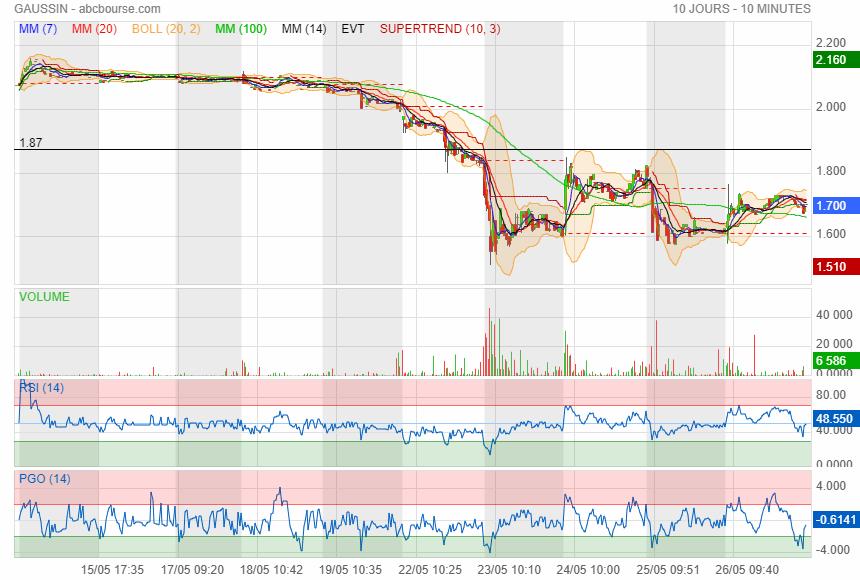
Task: Click the 1.87 horizontal line label
Action: (31, 143)
